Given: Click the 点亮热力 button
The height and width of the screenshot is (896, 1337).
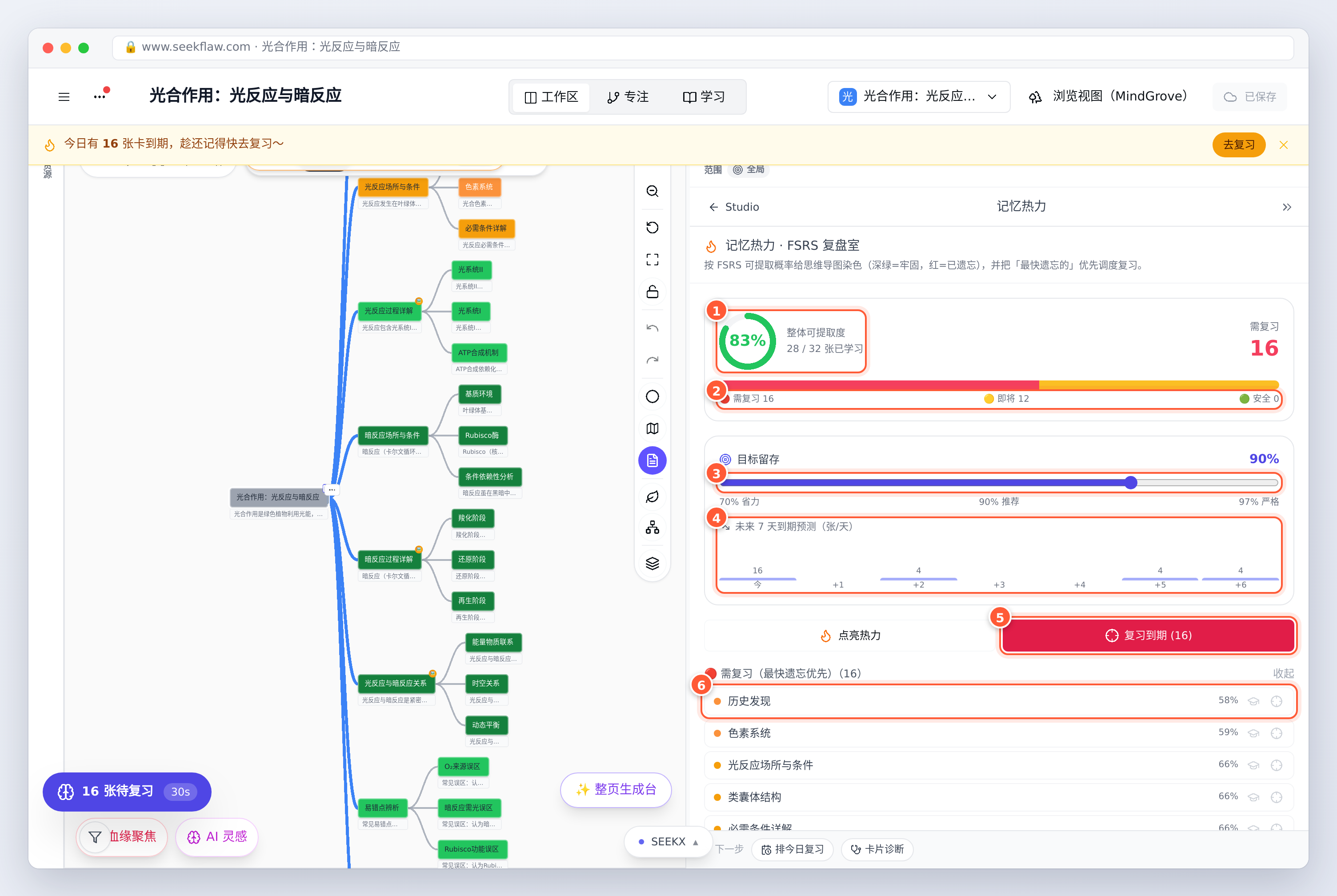Looking at the screenshot, I should (x=850, y=636).
